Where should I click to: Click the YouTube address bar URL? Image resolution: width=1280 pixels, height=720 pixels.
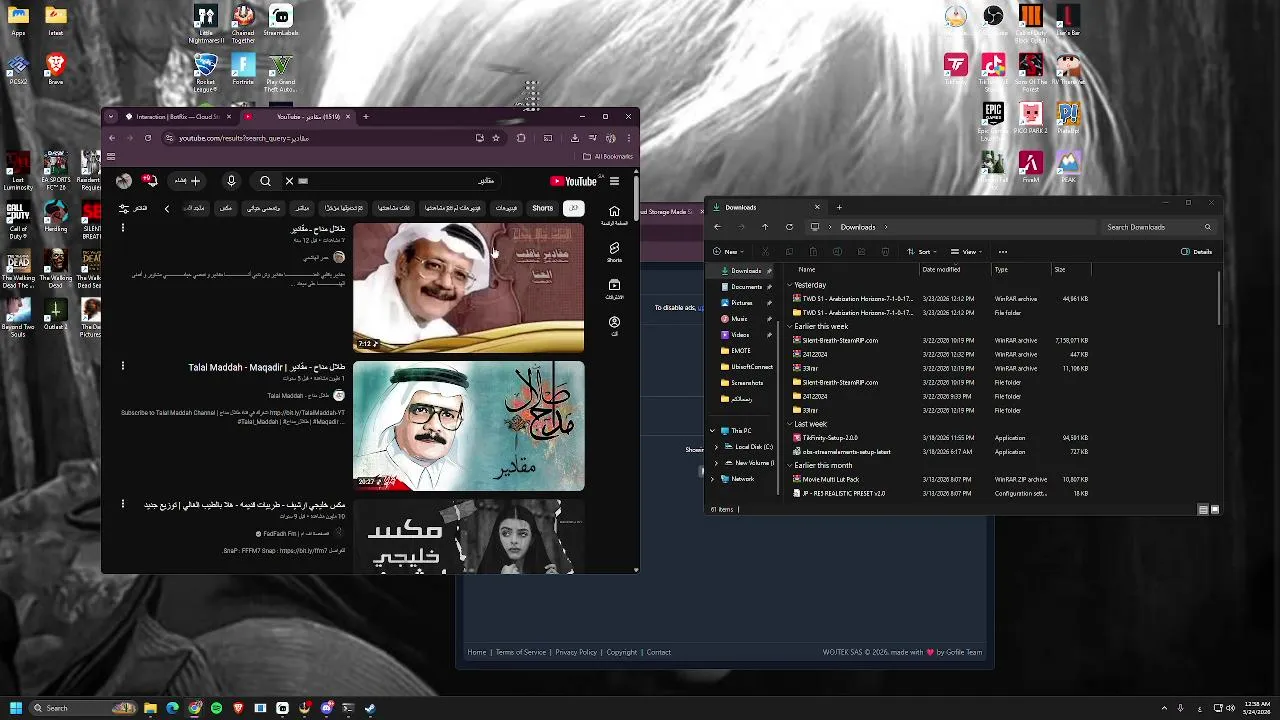click(x=244, y=138)
